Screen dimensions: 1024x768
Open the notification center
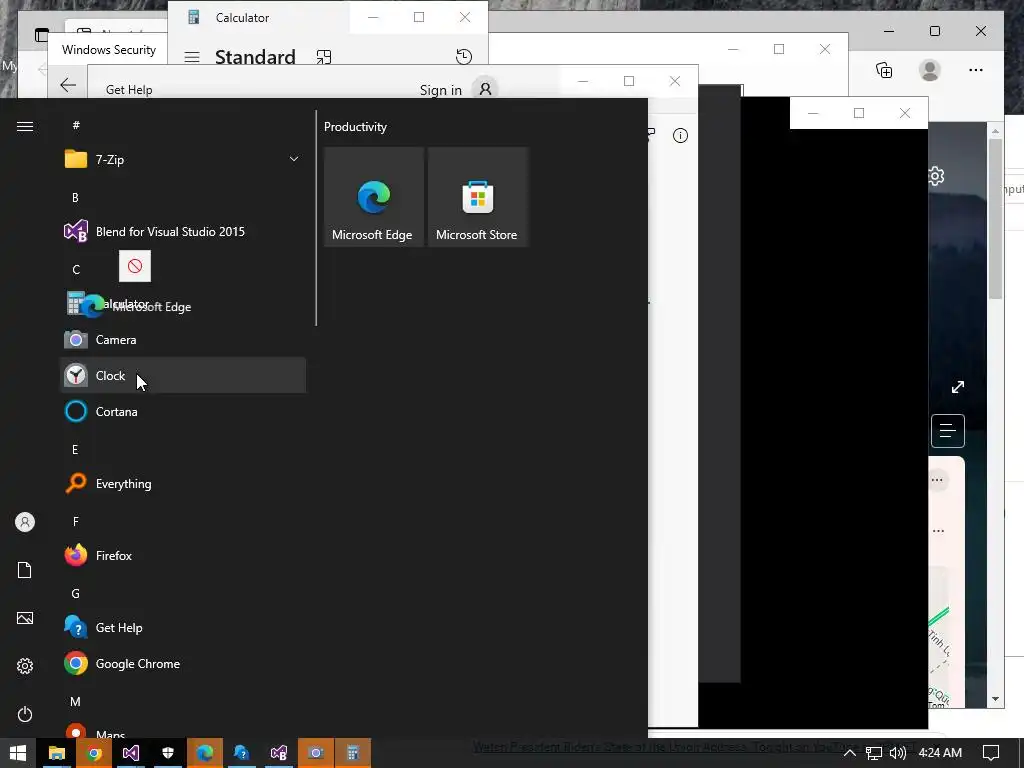pyautogui.click(x=991, y=753)
